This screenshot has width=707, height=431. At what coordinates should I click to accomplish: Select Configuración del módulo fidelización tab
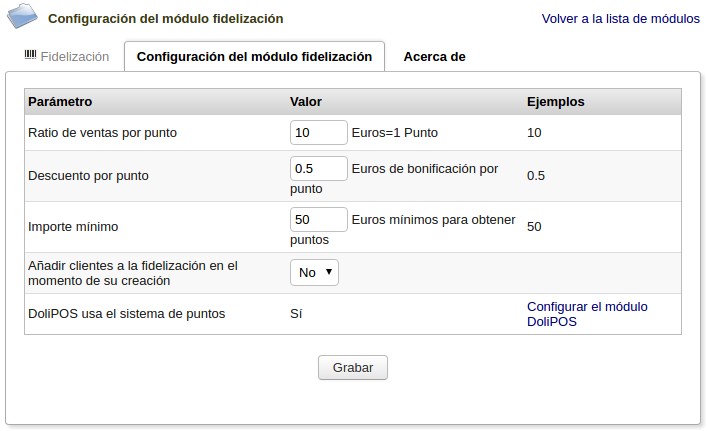(x=254, y=57)
